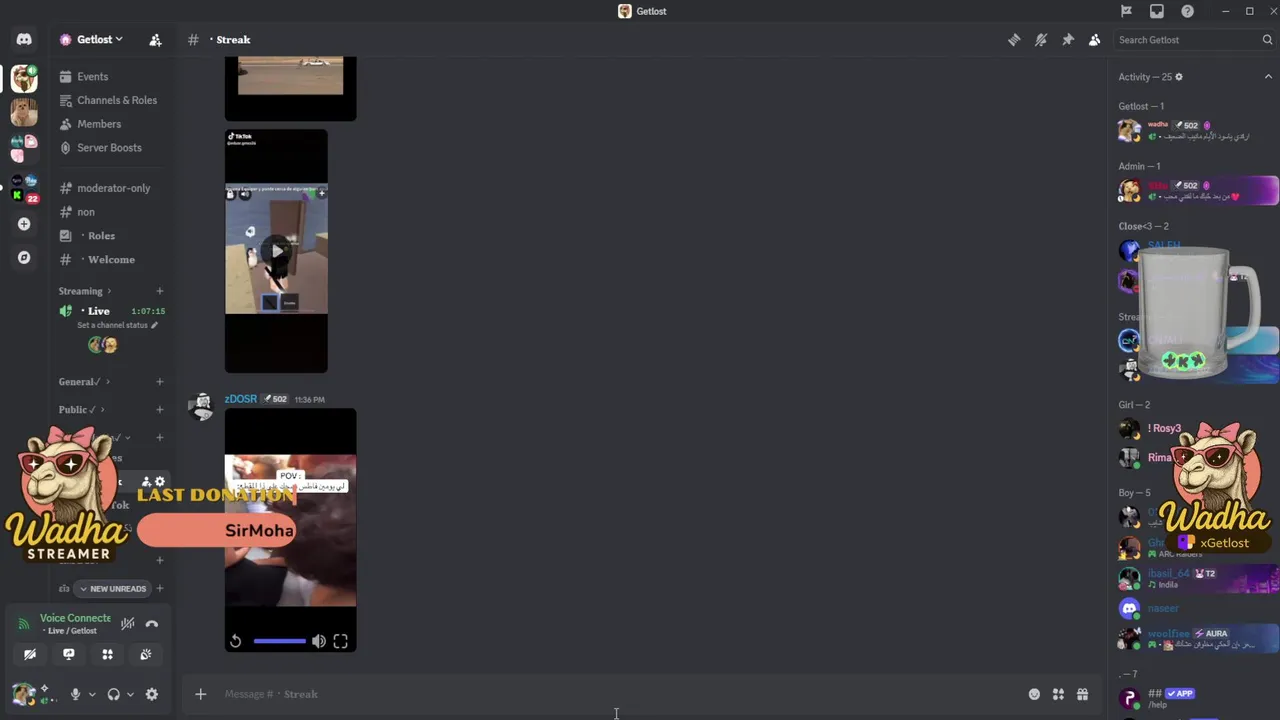The width and height of the screenshot is (1280, 720).
Task: Collapse the Activity section
Action: (1269, 77)
